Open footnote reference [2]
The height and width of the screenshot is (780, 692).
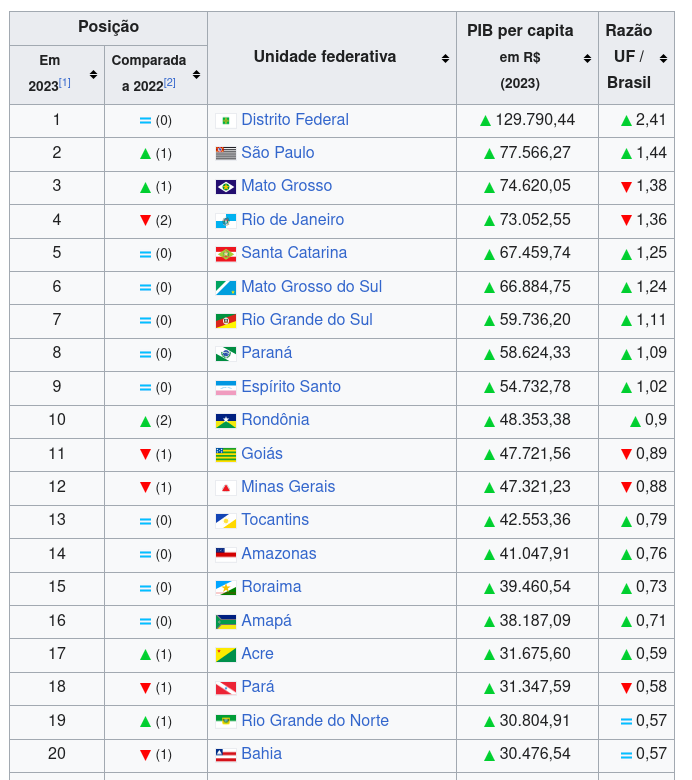[x=170, y=82]
